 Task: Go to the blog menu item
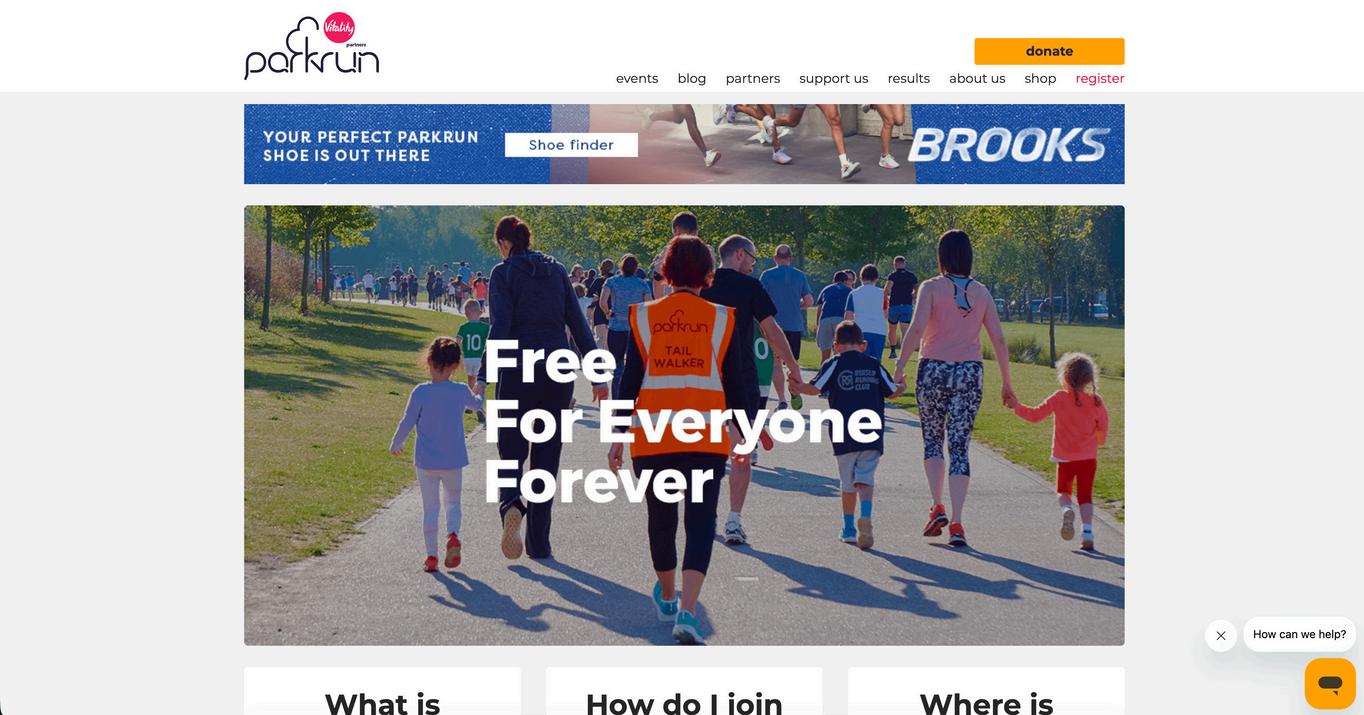(692, 78)
